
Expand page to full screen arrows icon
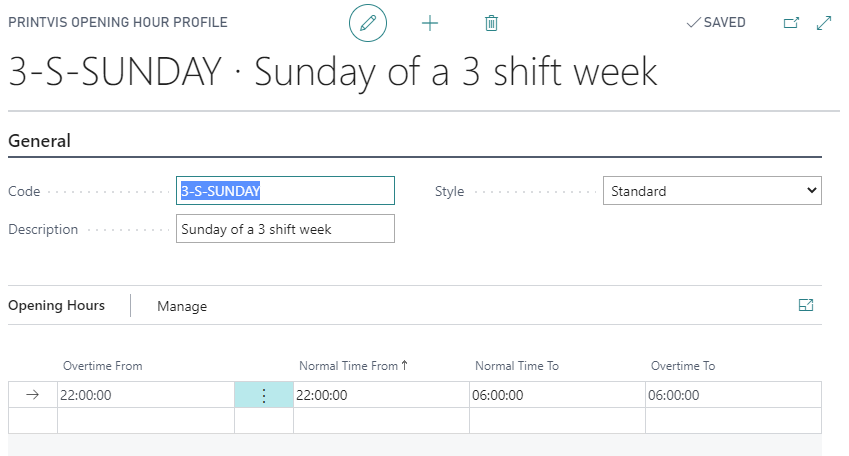click(824, 23)
